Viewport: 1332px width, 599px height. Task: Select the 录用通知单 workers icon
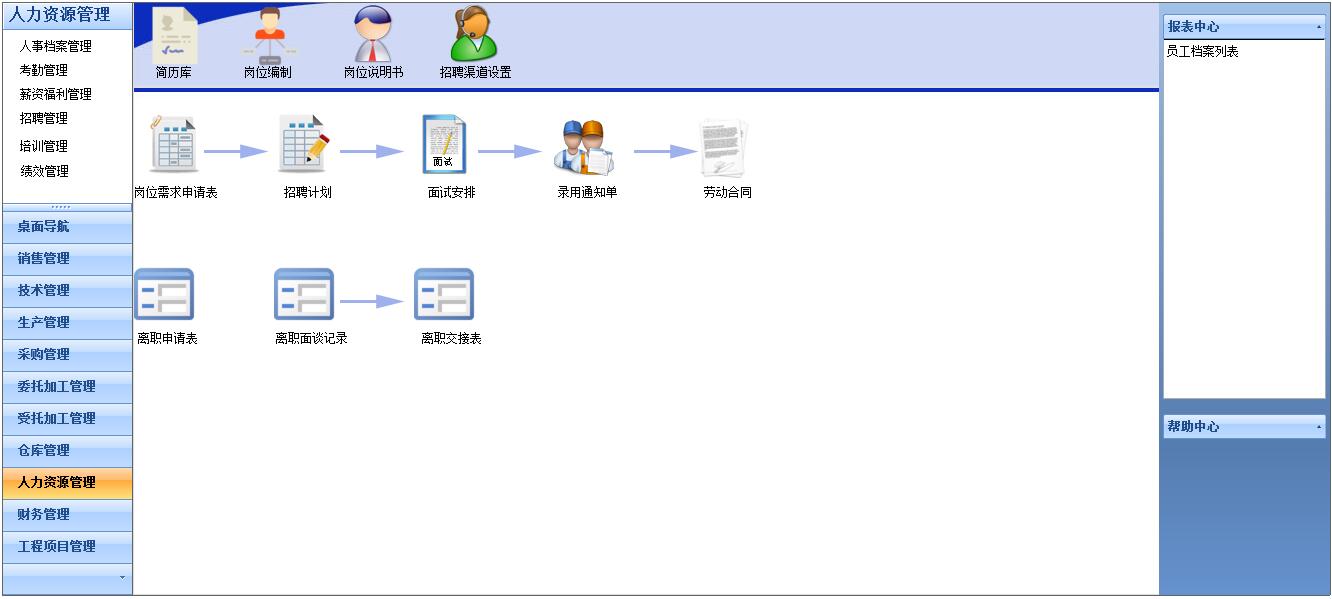584,148
